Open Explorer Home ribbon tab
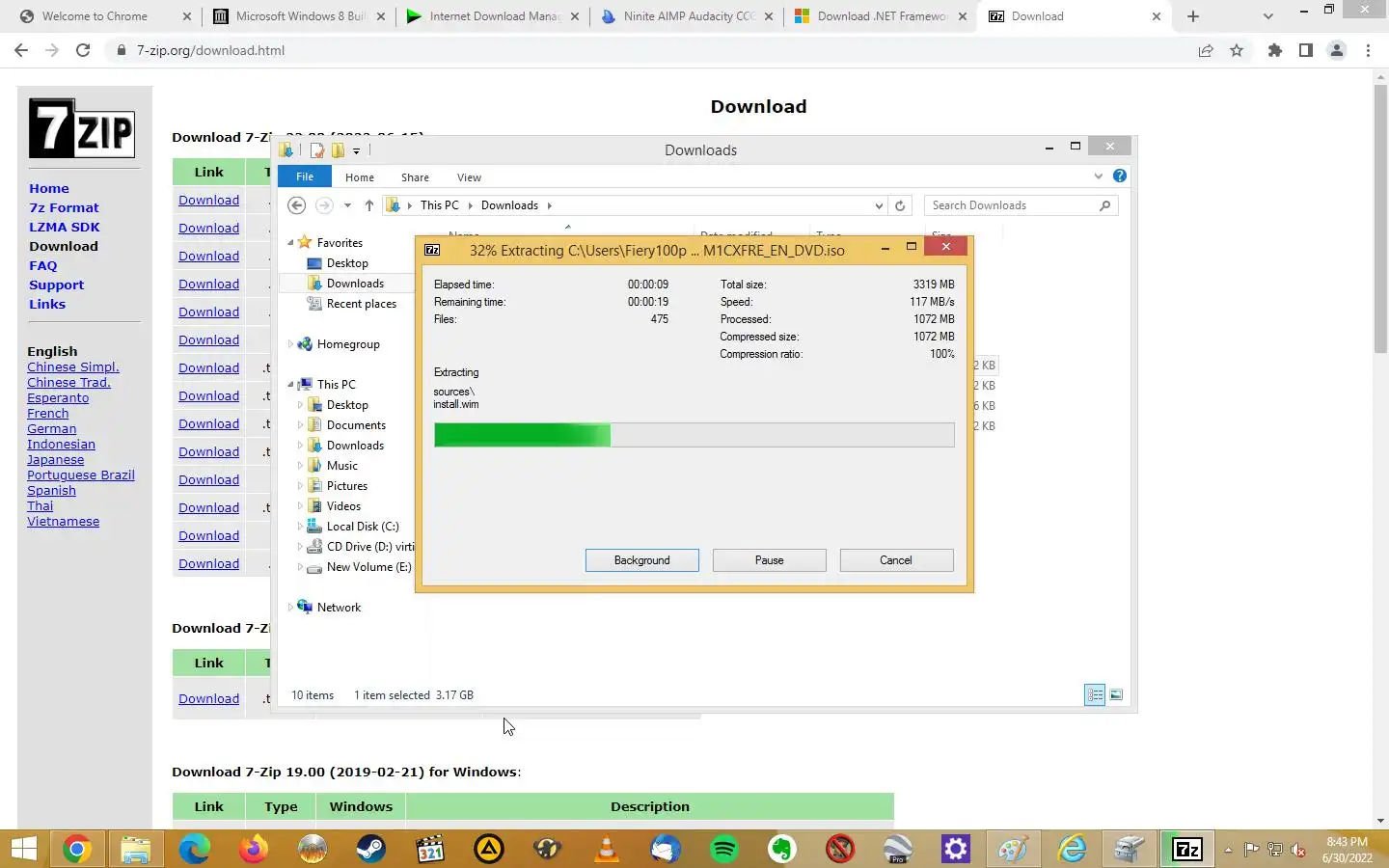 [x=360, y=177]
